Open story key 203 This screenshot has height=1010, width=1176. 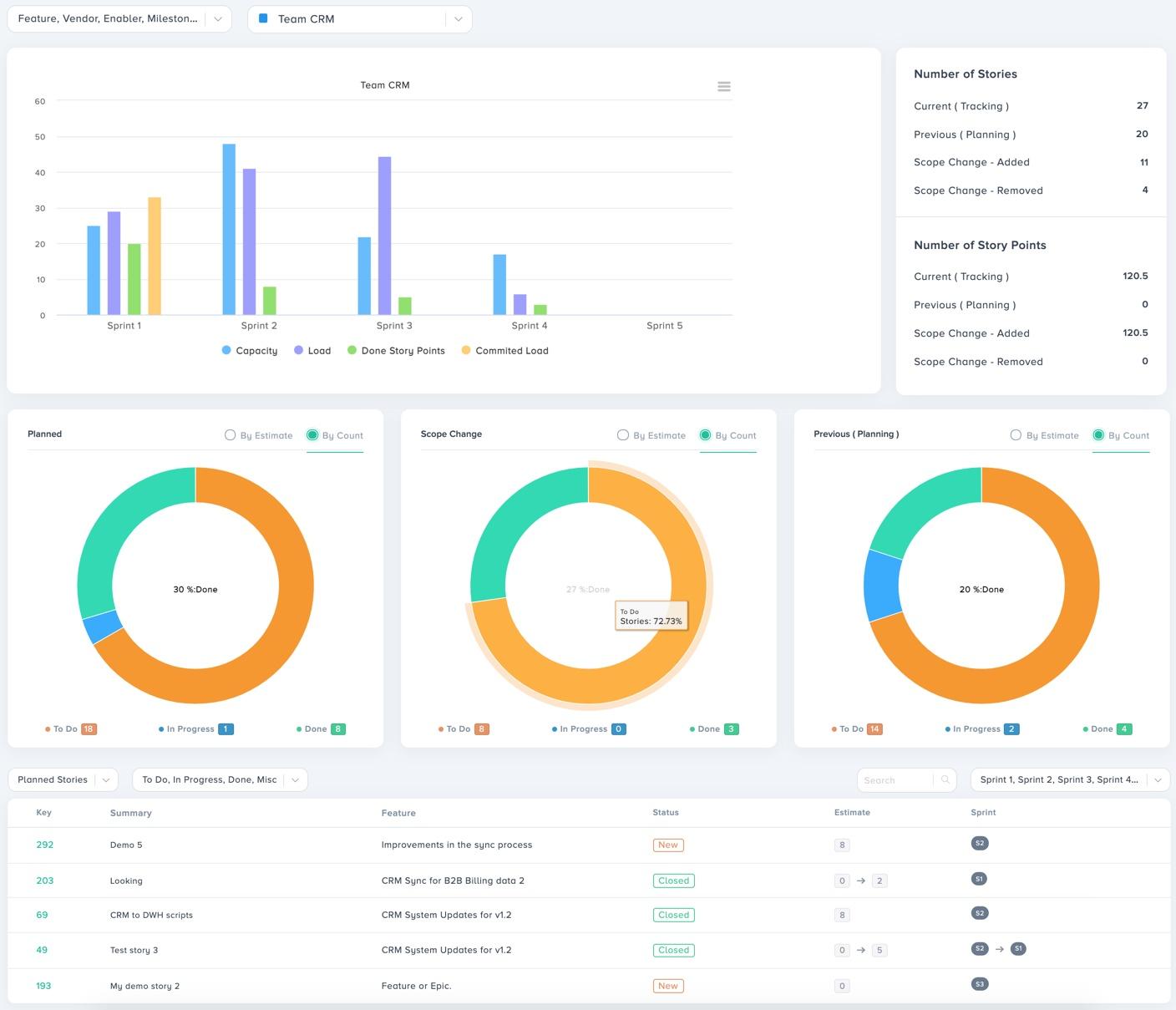point(45,881)
